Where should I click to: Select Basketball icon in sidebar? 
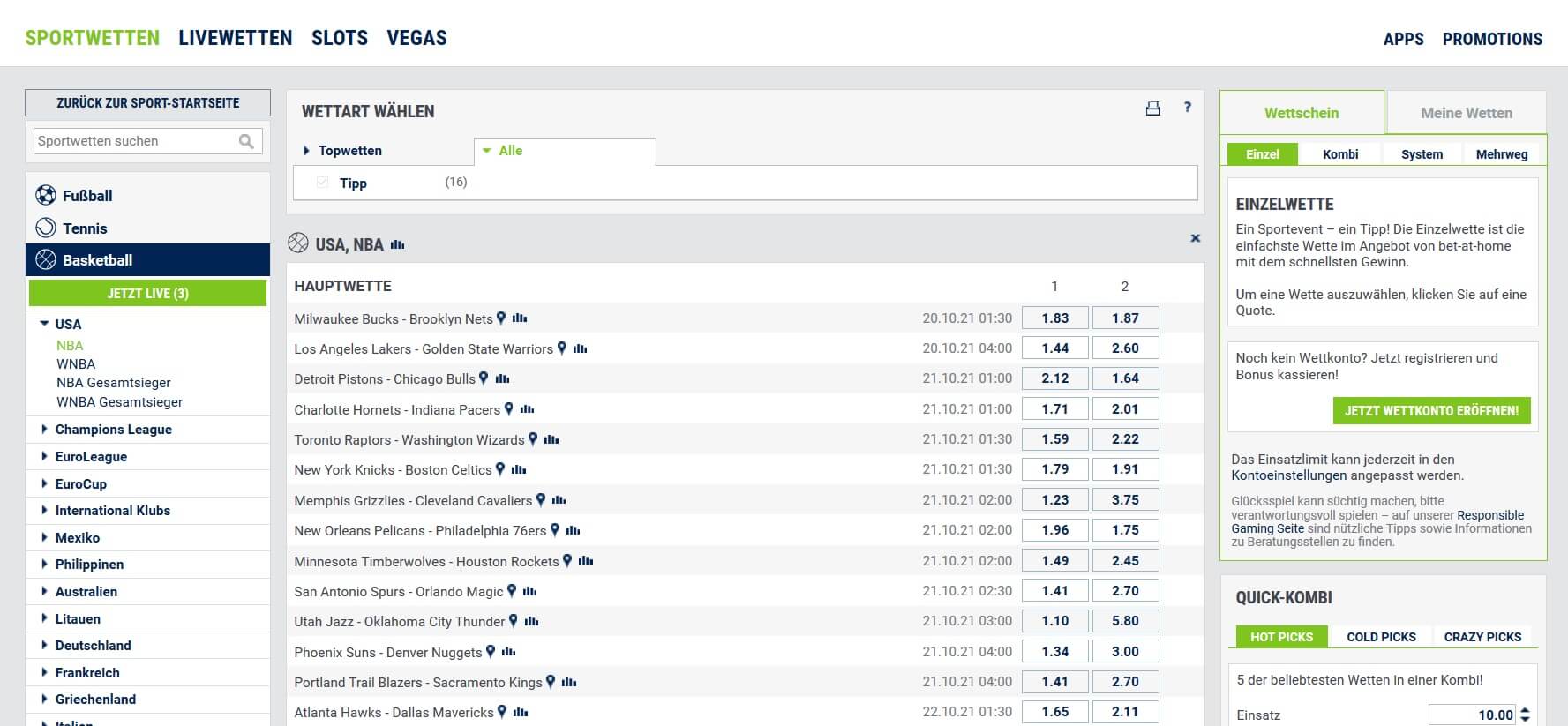click(46, 259)
